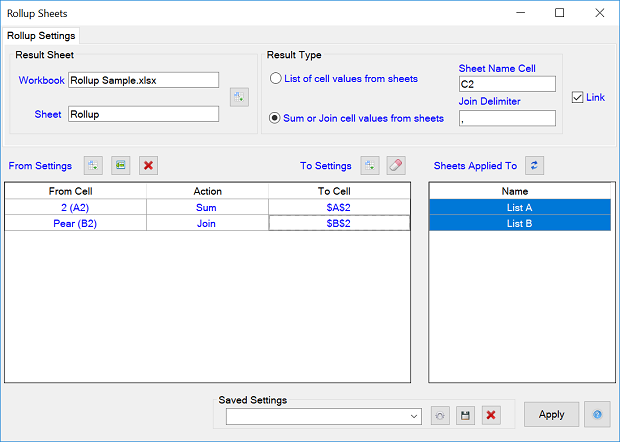Click the cell picker icon beside Sheet field

click(x=238, y=97)
